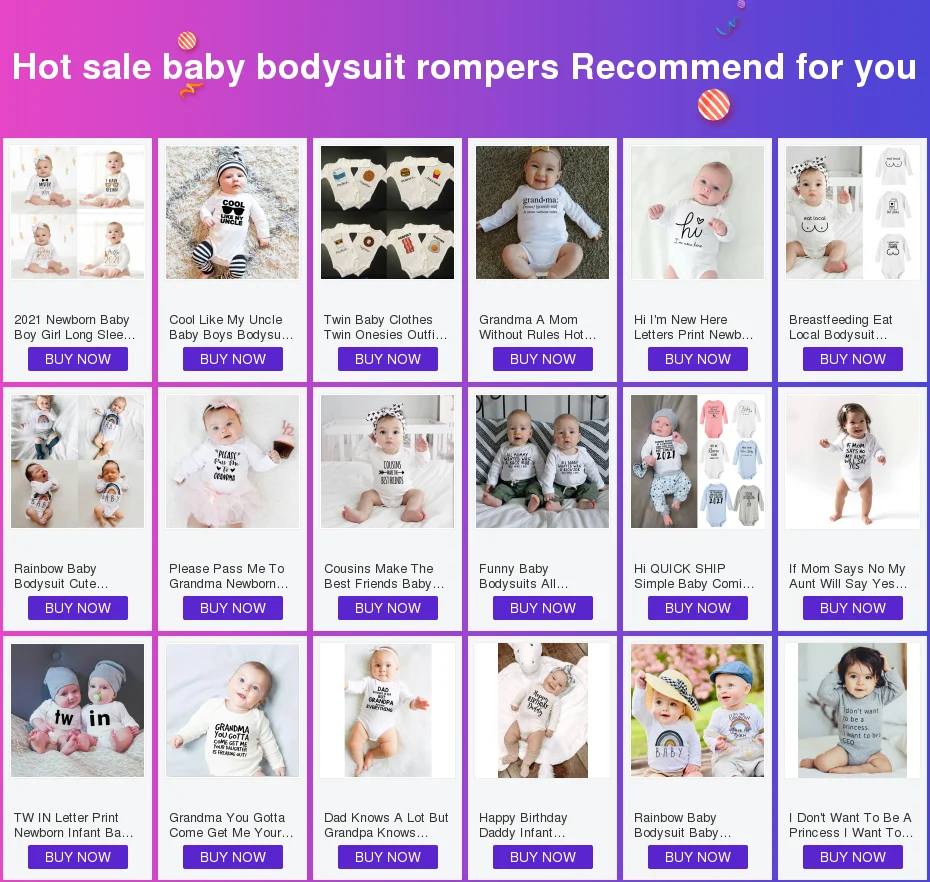Image resolution: width=930 pixels, height=882 pixels.
Task: Open the Dad Knows A Lot title link
Action: point(386,825)
